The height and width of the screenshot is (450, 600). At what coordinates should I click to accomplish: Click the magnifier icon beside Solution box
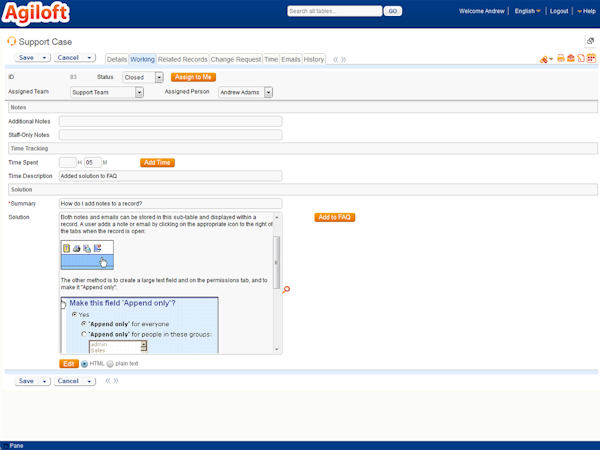tap(287, 289)
